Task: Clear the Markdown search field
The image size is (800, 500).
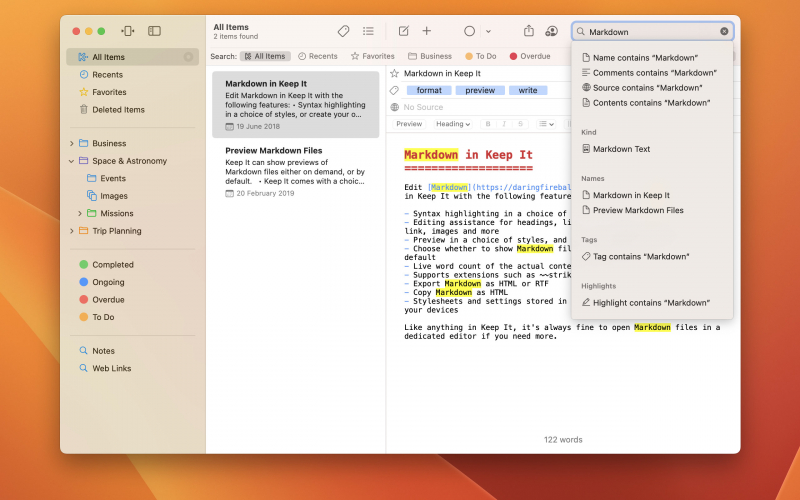Action: coord(724,31)
